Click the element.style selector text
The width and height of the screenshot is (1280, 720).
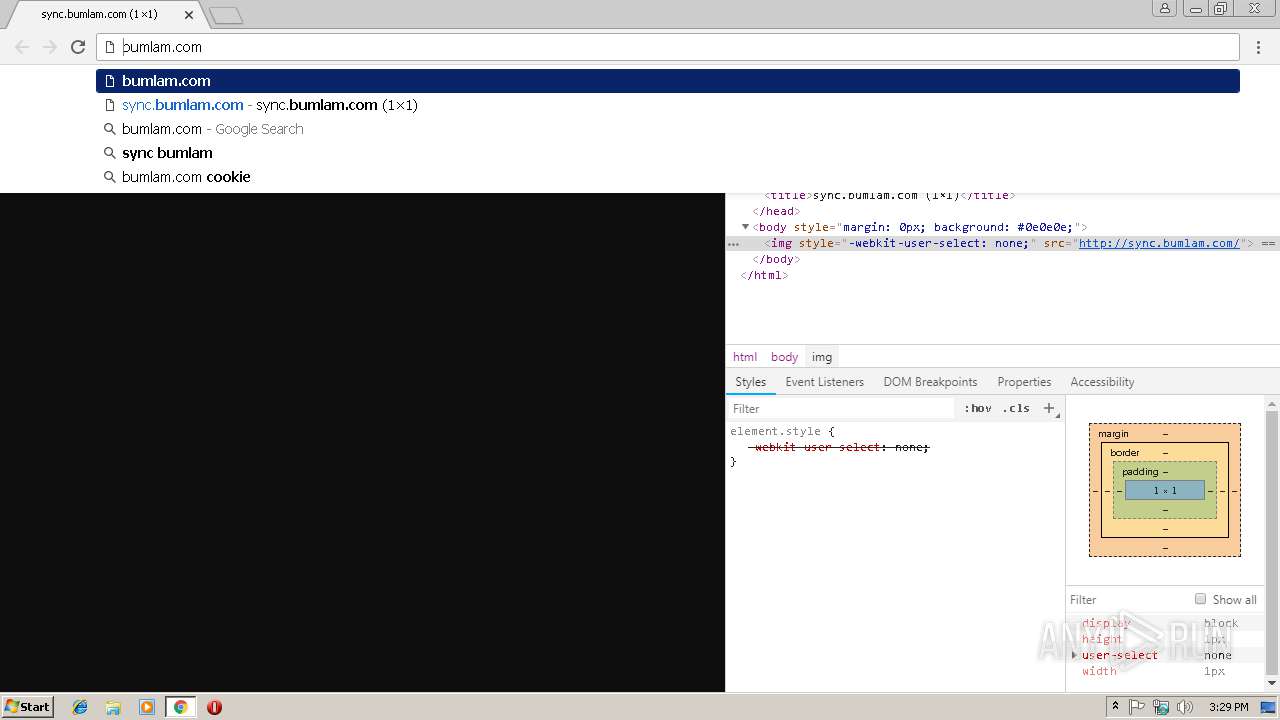pyautogui.click(x=775, y=431)
